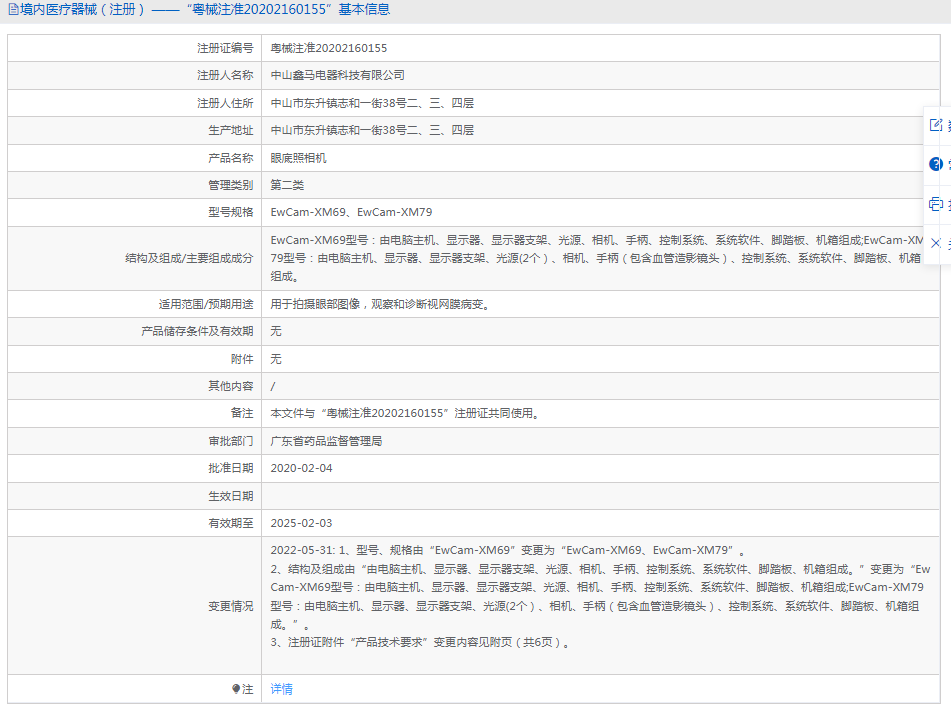Click the 注册证编号 row label

coord(225,48)
